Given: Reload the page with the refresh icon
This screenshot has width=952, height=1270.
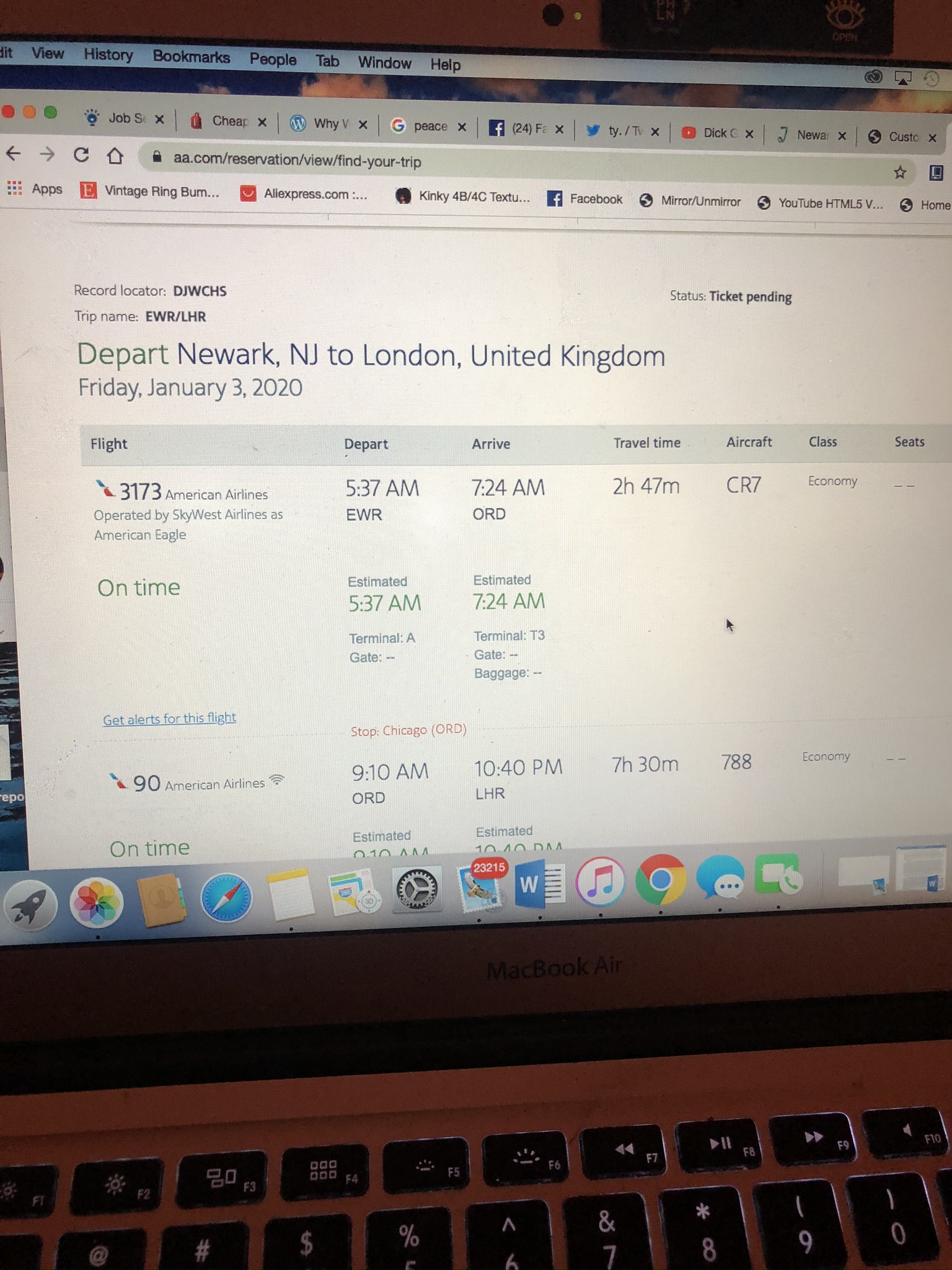Looking at the screenshot, I should (81, 154).
